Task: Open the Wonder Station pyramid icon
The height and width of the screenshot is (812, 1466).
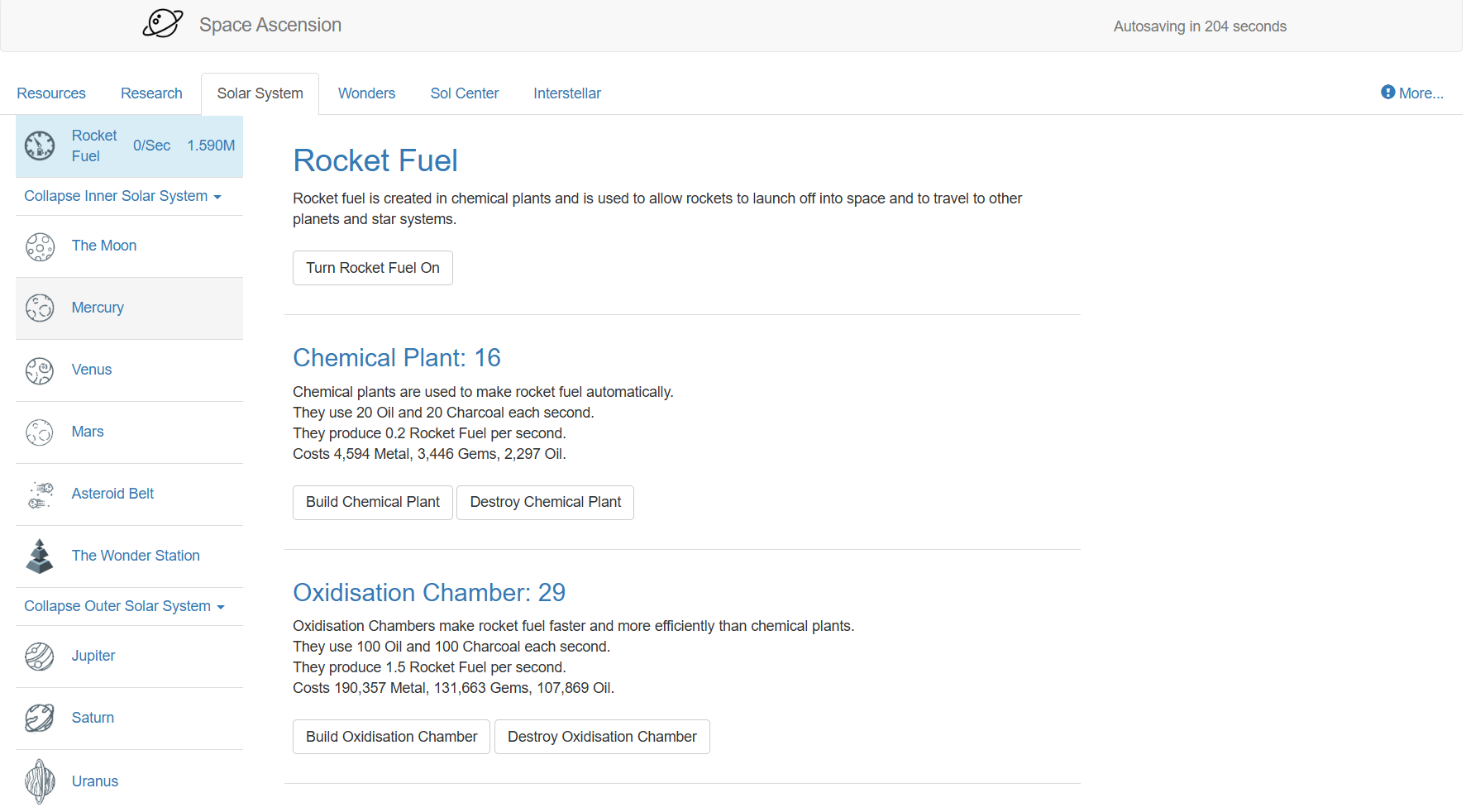Action: 40,556
